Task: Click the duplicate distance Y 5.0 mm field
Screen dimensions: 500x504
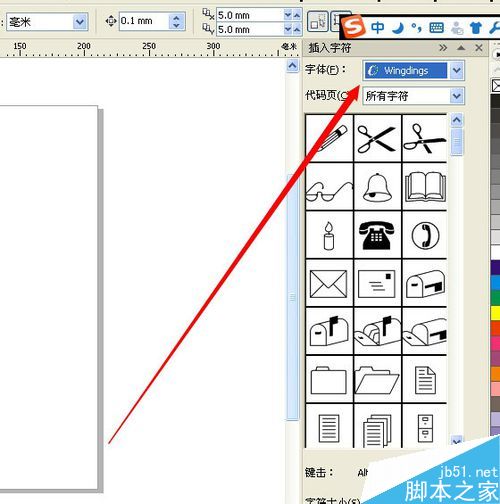Action: tap(250, 30)
